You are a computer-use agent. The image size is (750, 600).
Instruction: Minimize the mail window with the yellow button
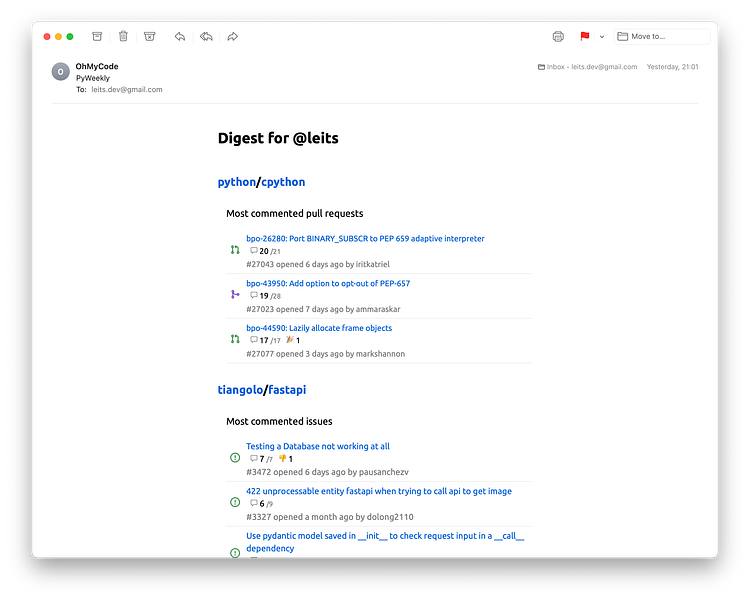click(x=58, y=36)
